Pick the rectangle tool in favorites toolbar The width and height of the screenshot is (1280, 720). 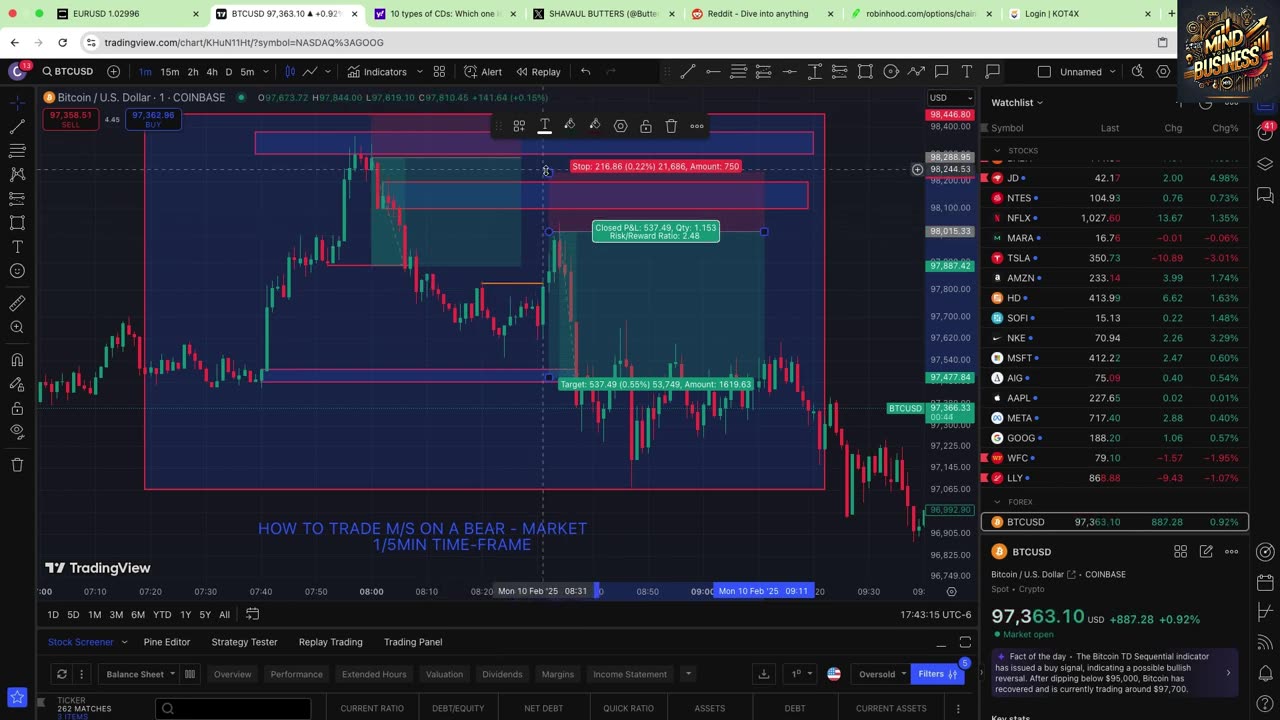(x=865, y=72)
